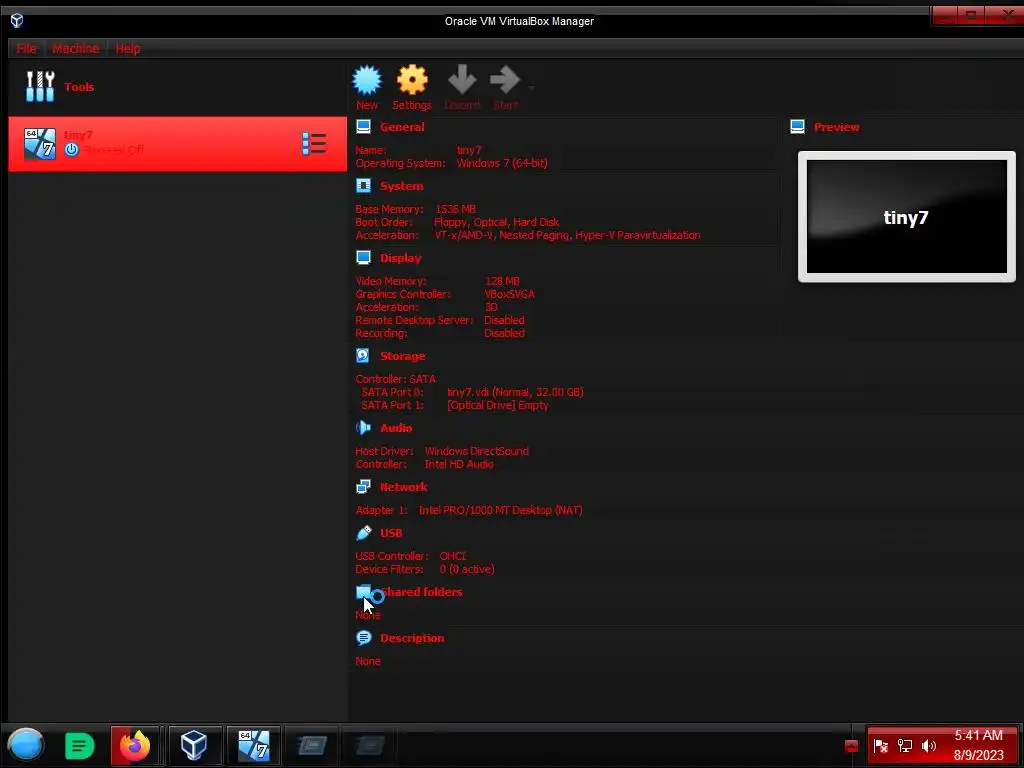
Task: Click the VirtualBox cube icon in title bar
Action: pos(17,21)
